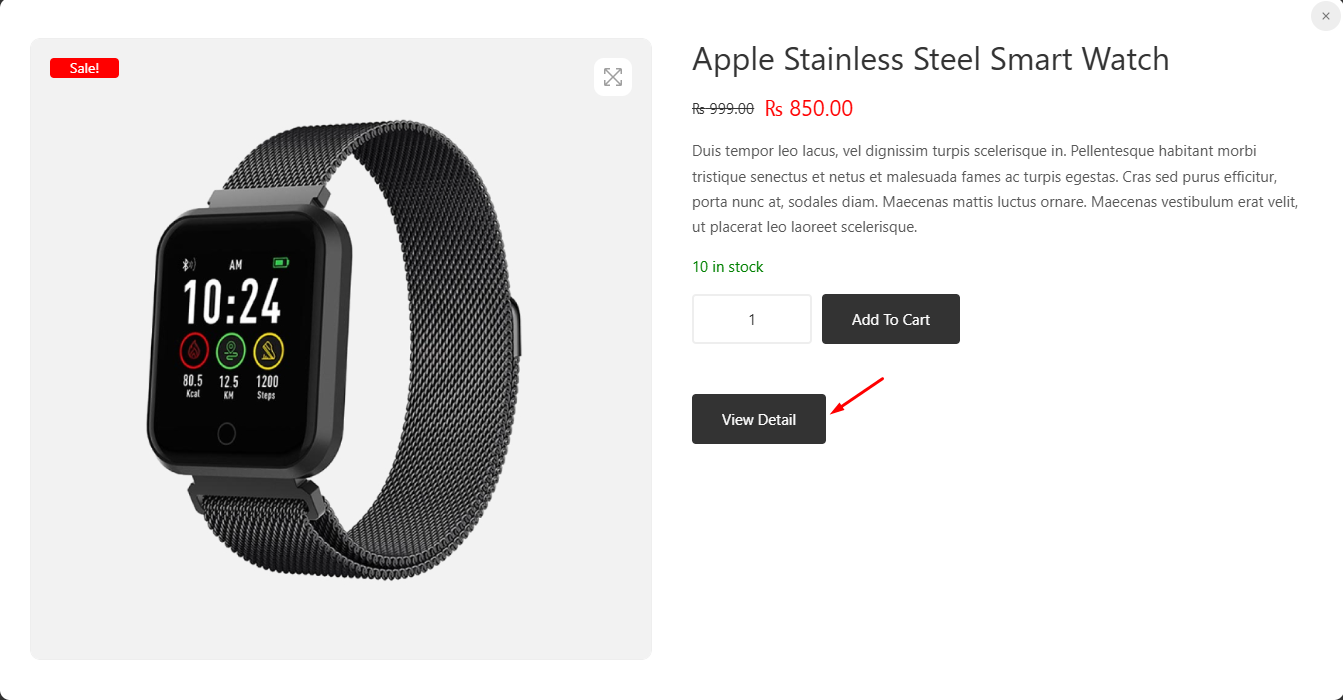Click the round home button on watch
Screen dimensions: 1343x700
[x=226, y=433]
